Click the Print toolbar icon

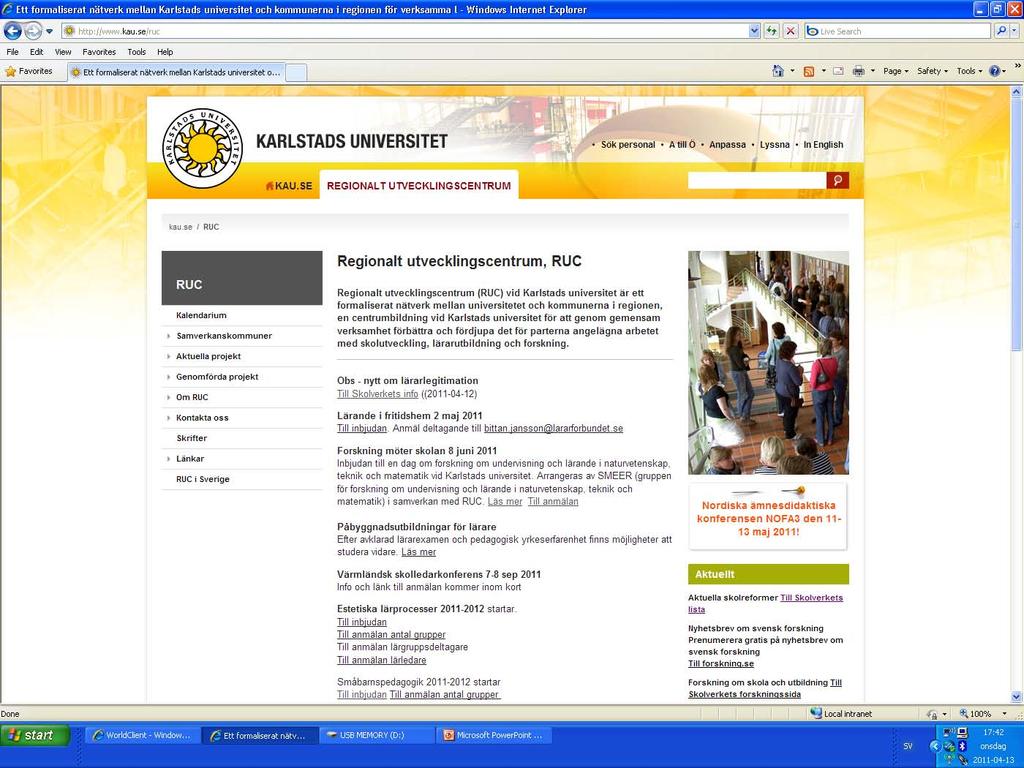click(858, 71)
